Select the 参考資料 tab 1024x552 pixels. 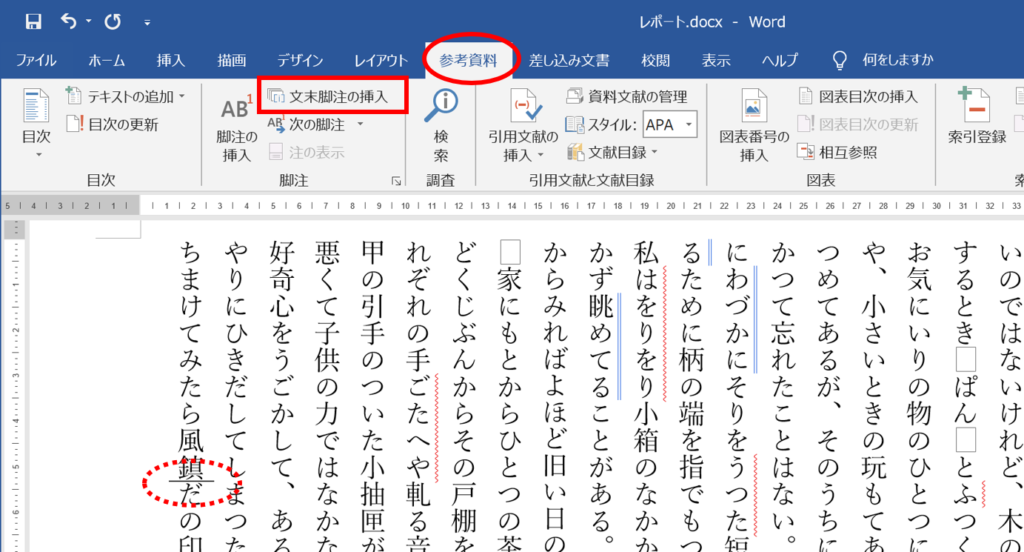pos(468,60)
